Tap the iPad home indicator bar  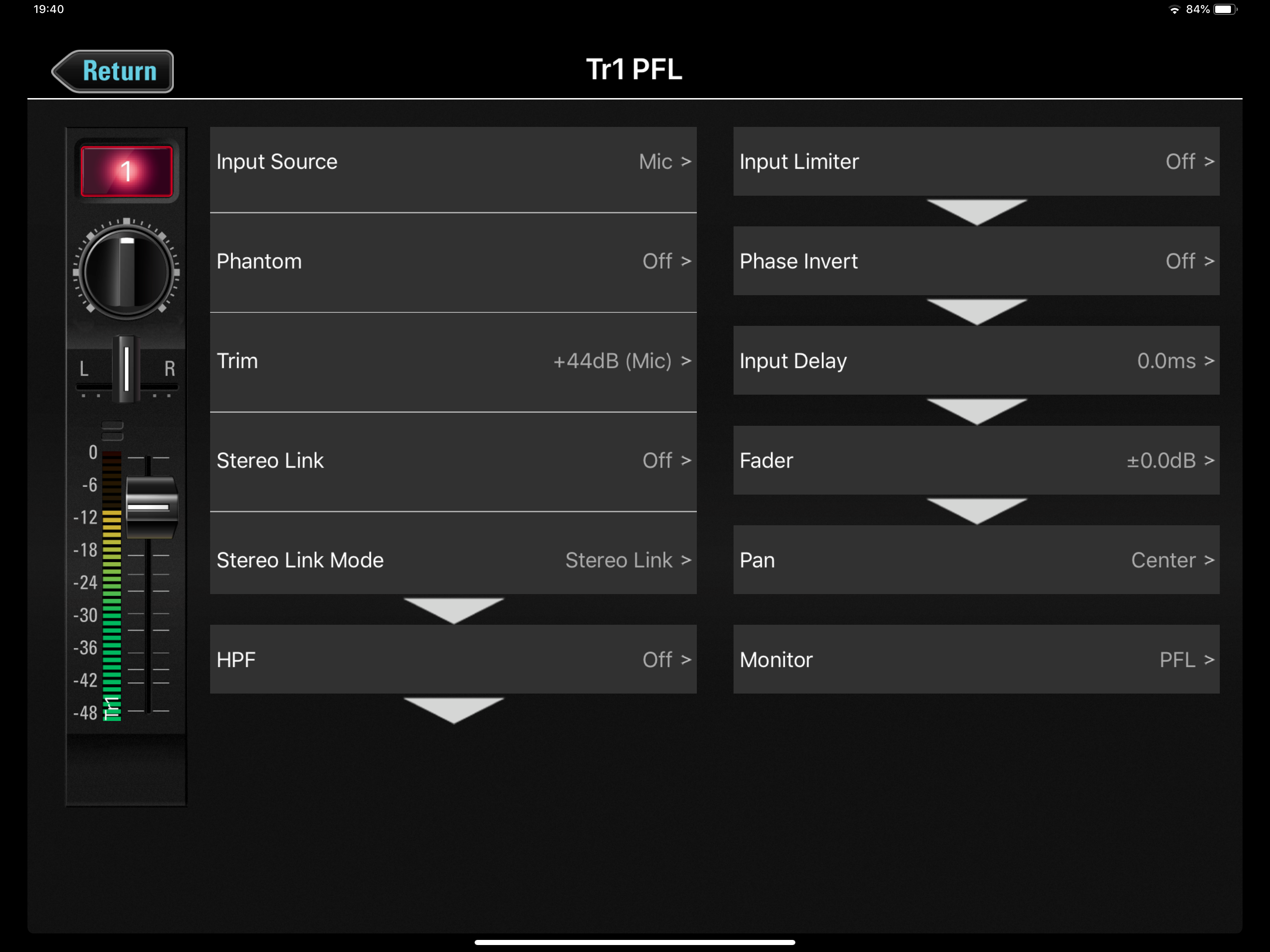[635, 942]
